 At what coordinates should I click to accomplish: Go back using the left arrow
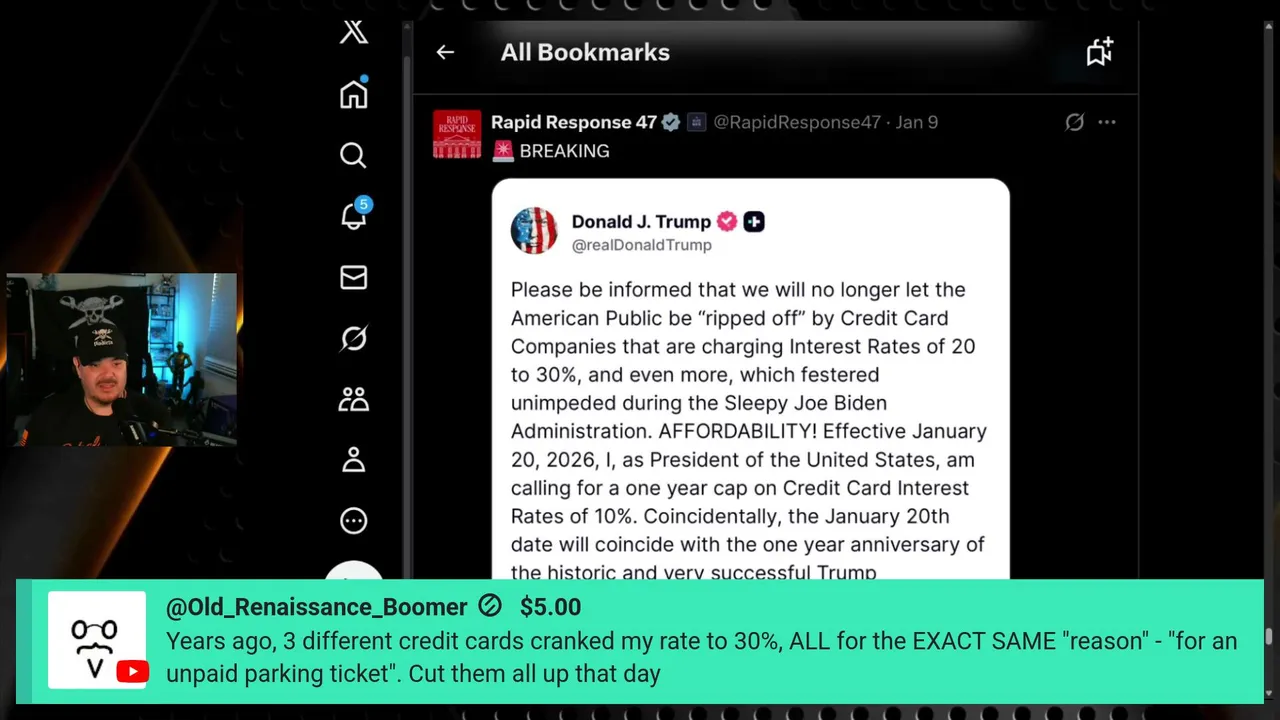pyautogui.click(x=445, y=52)
